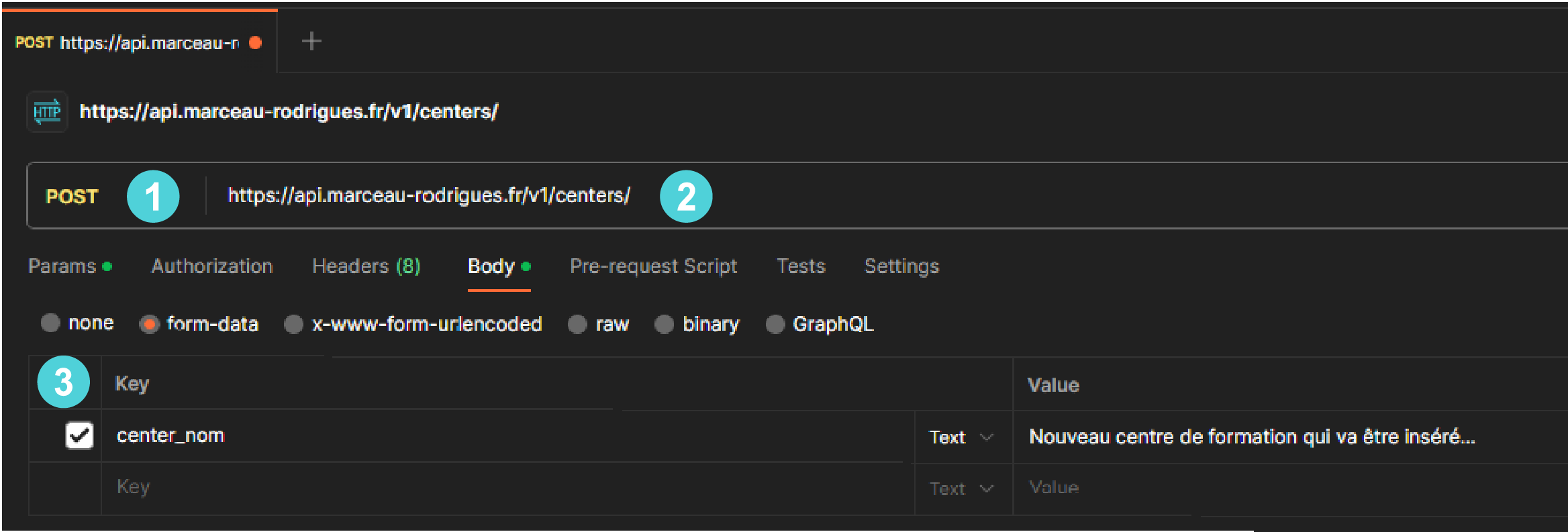Expand the Text type dropdown for center_nom

[x=961, y=437]
